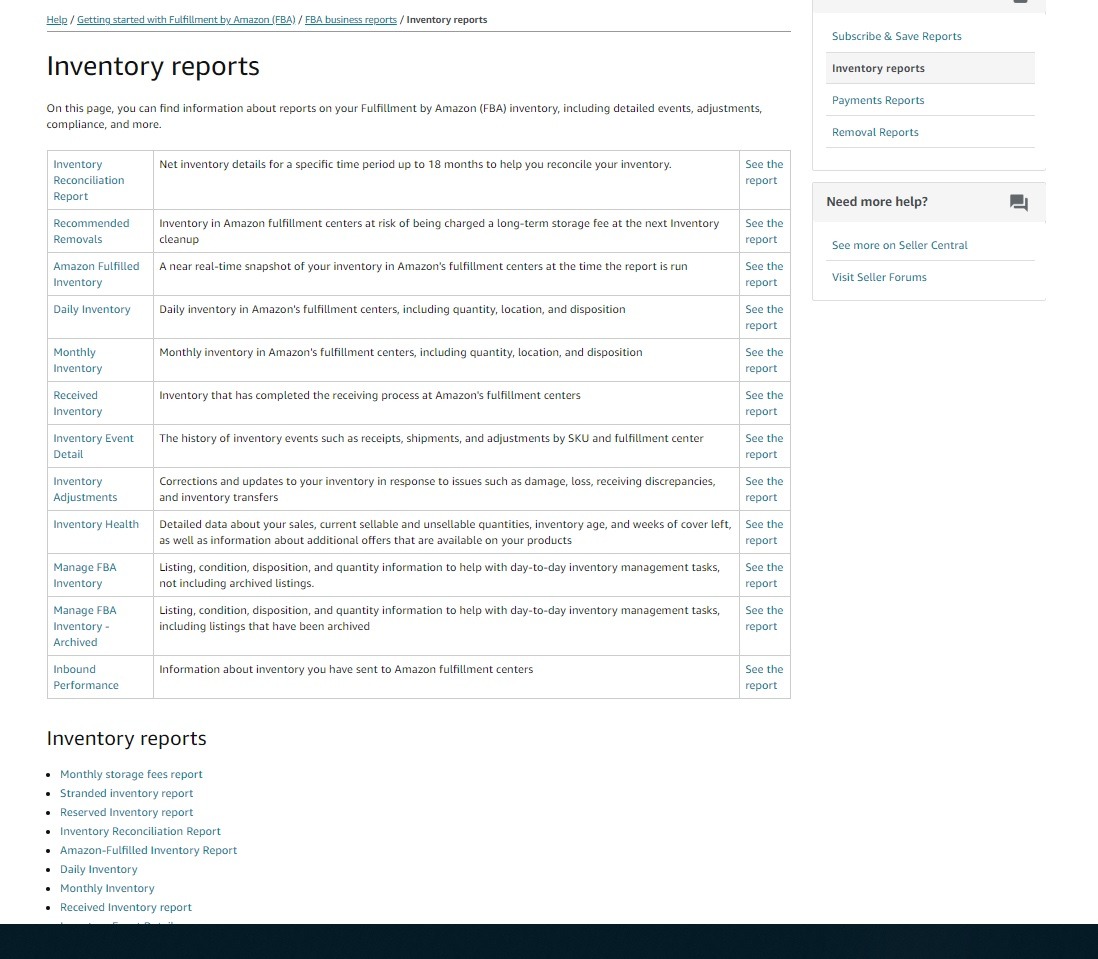Click See more on Seller Central
Viewport: 1098px width, 959px height.
[900, 245]
